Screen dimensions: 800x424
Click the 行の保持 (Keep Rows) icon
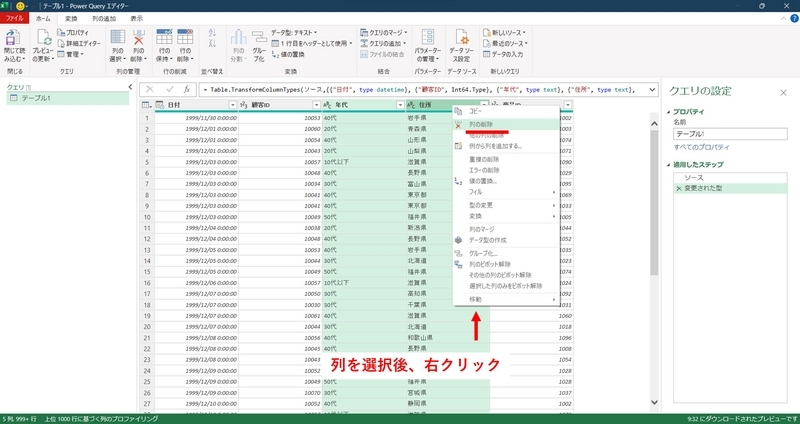pyautogui.click(x=164, y=37)
